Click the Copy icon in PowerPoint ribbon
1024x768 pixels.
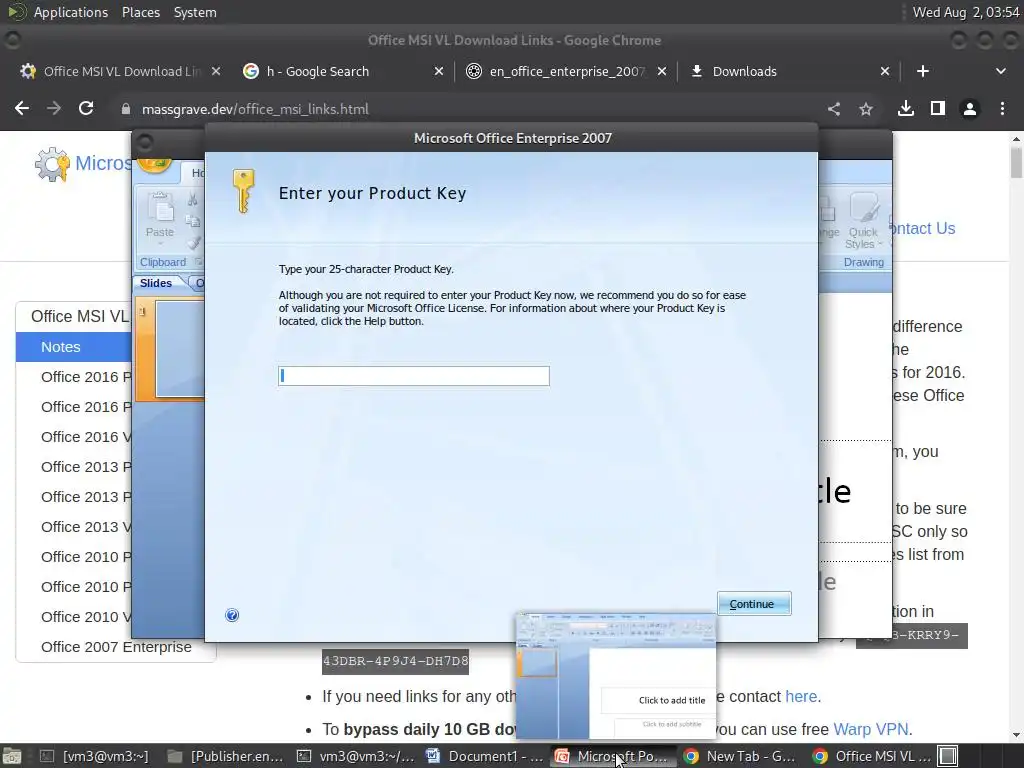point(193,221)
